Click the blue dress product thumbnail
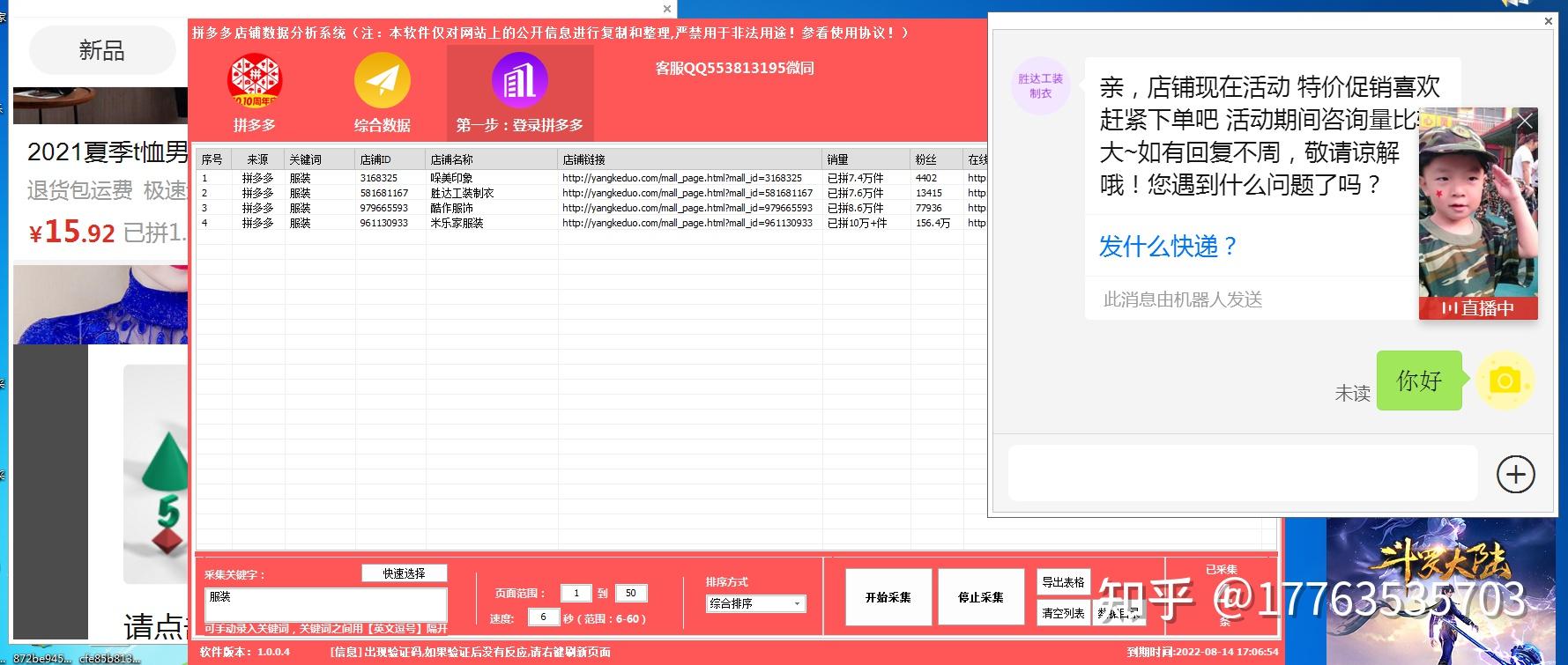Image resolution: width=1568 pixels, height=665 pixels. [x=100, y=305]
